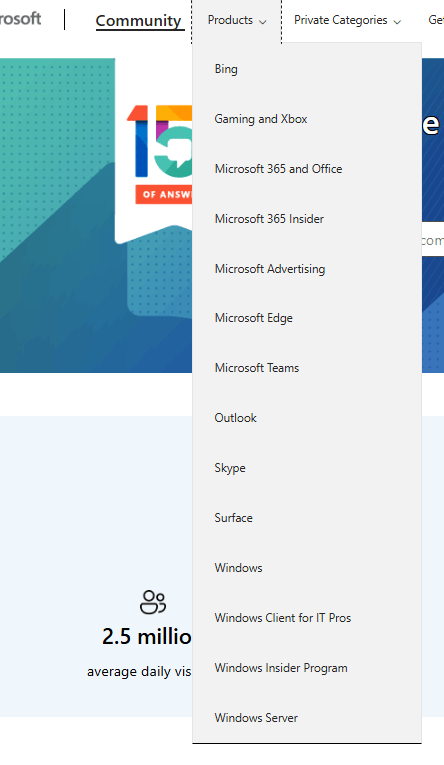Screen dimensions: 444x765
Task: Choose Skype from the dropdown list
Action: tap(307, 468)
